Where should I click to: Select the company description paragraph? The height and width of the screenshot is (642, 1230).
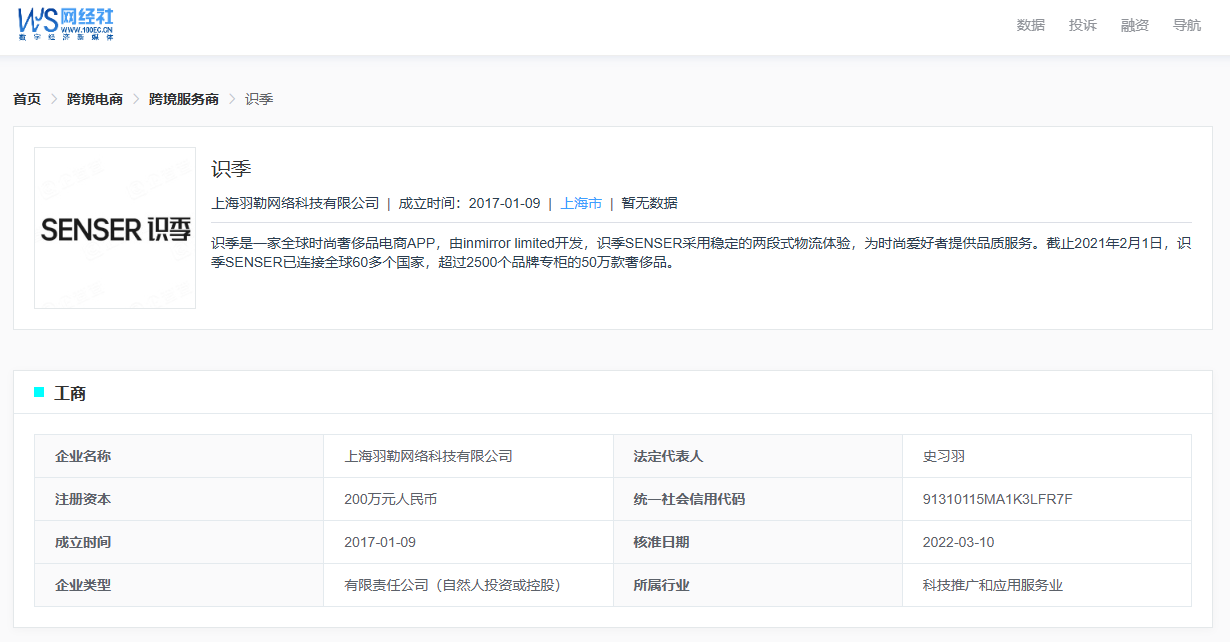click(702, 253)
